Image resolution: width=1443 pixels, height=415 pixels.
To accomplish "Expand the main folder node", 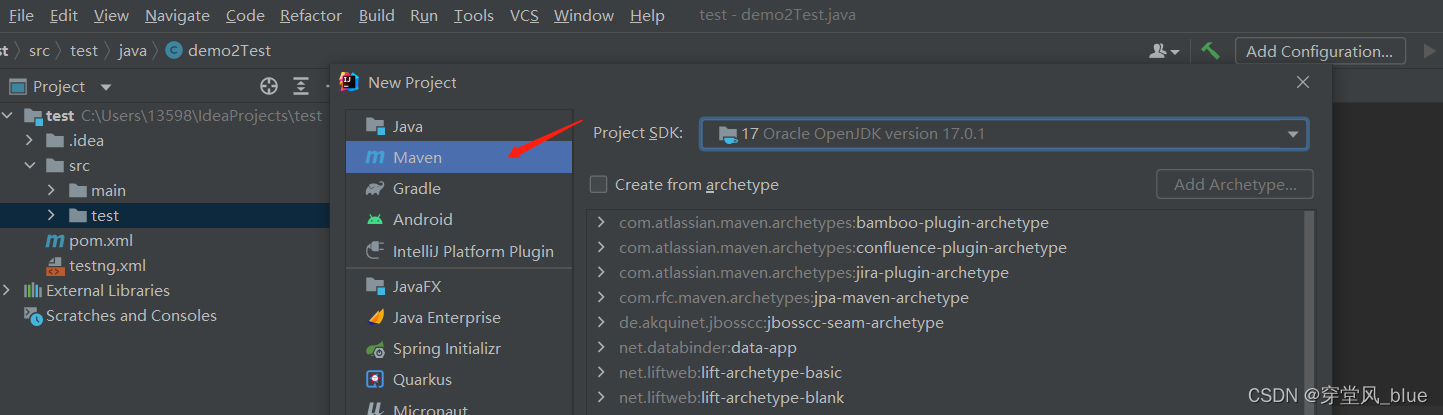I will coord(52,190).
